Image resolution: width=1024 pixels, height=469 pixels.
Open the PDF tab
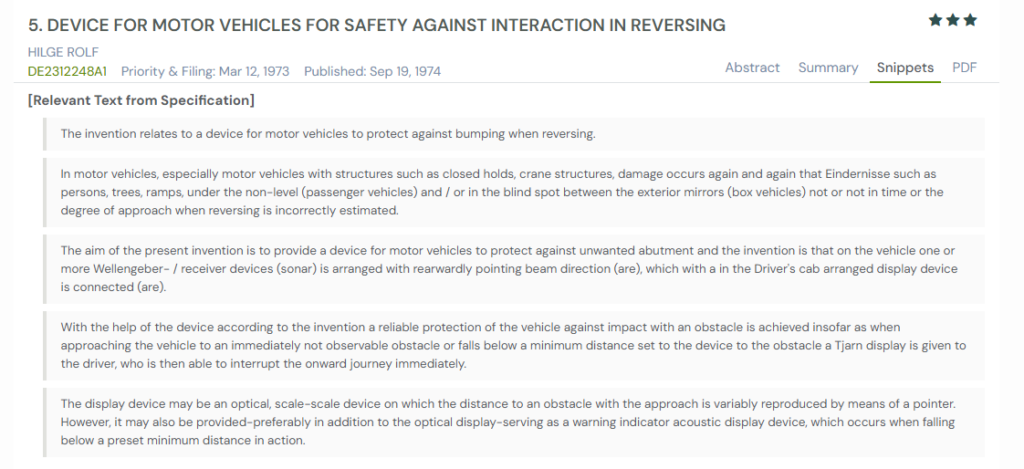tap(965, 68)
